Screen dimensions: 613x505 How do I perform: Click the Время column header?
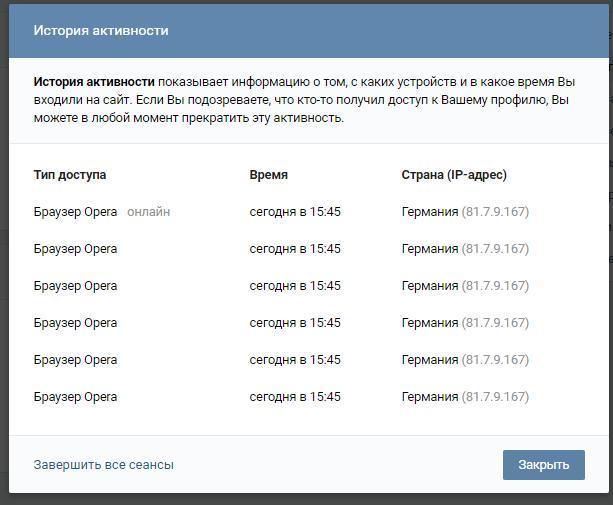[x=268, y=175]
